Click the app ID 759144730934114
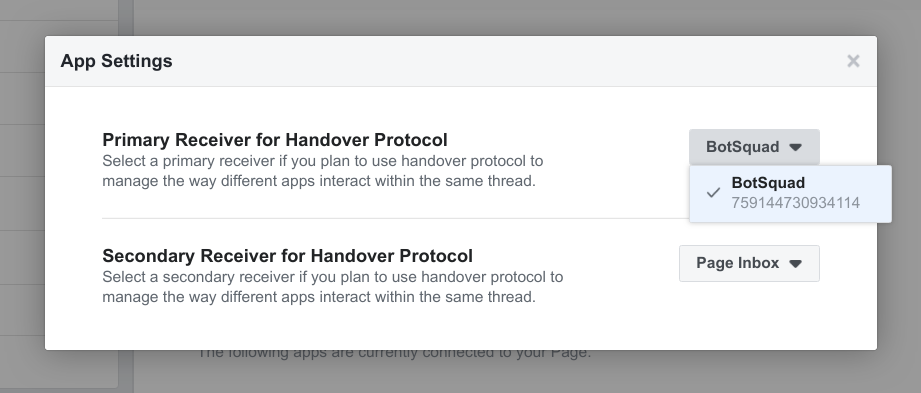Screen dimensions: 921x393 point(795,203)
